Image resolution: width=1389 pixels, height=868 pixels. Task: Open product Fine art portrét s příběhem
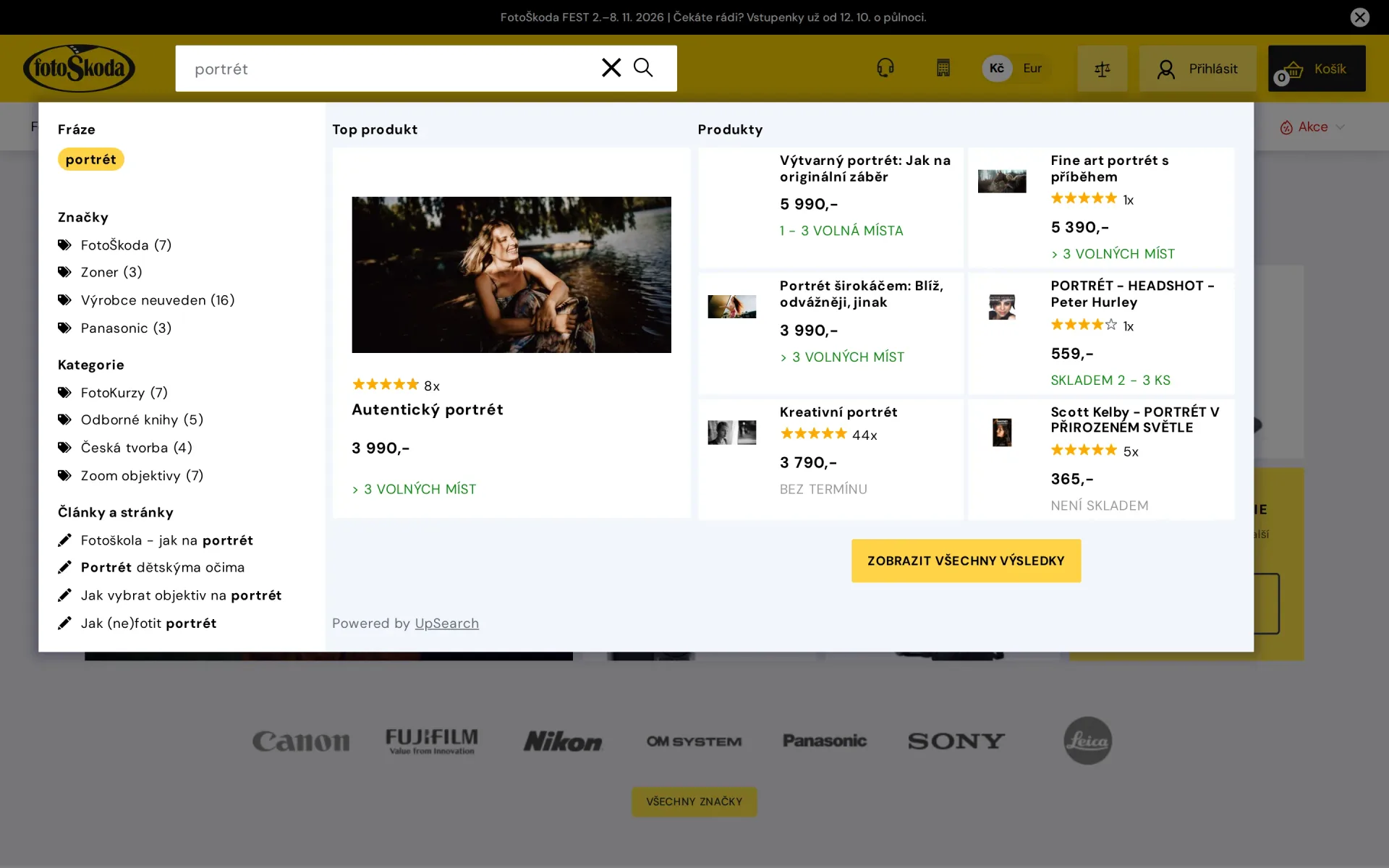[x=1101, y=208]
